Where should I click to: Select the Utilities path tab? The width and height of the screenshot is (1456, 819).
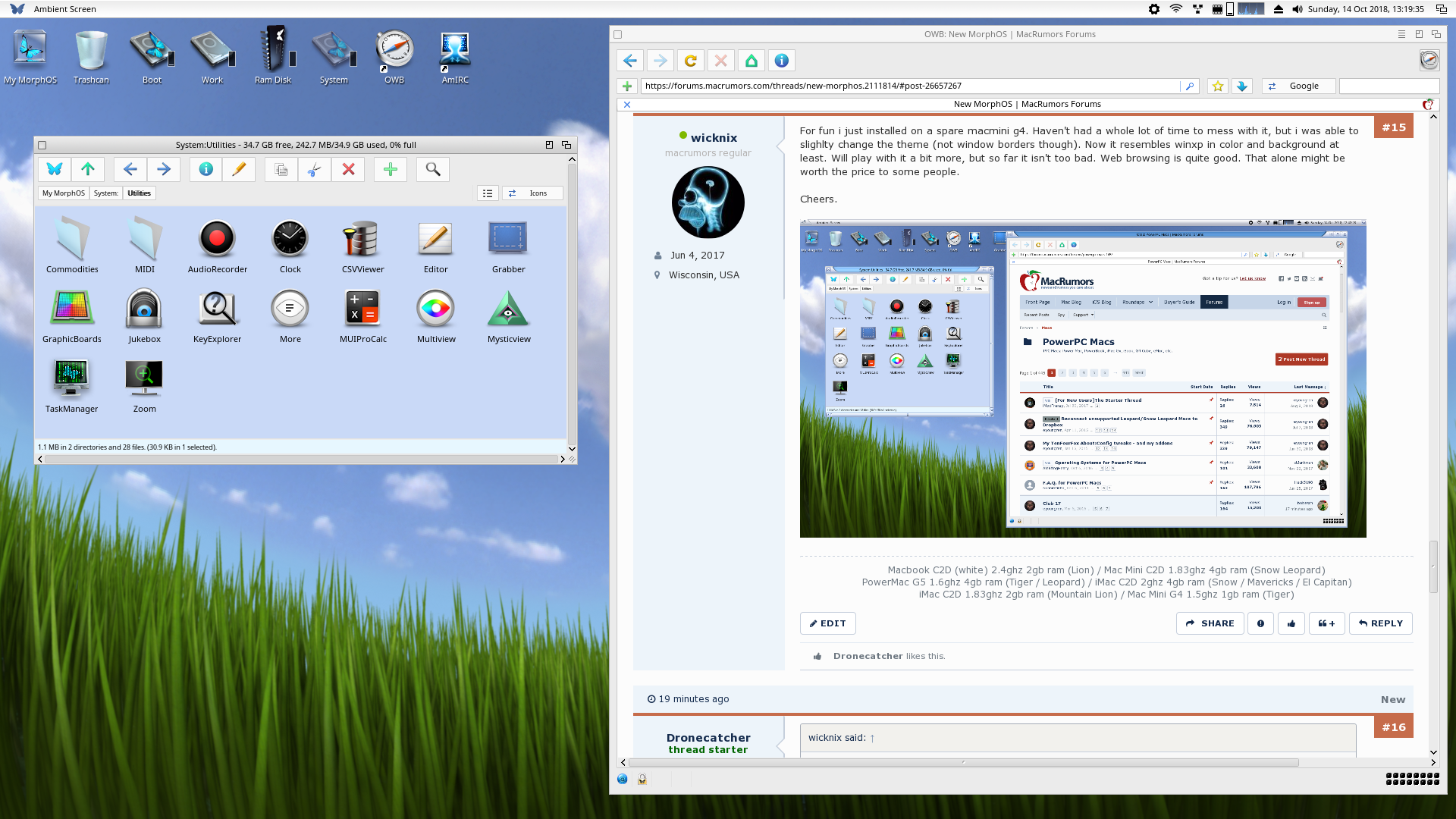140,193
